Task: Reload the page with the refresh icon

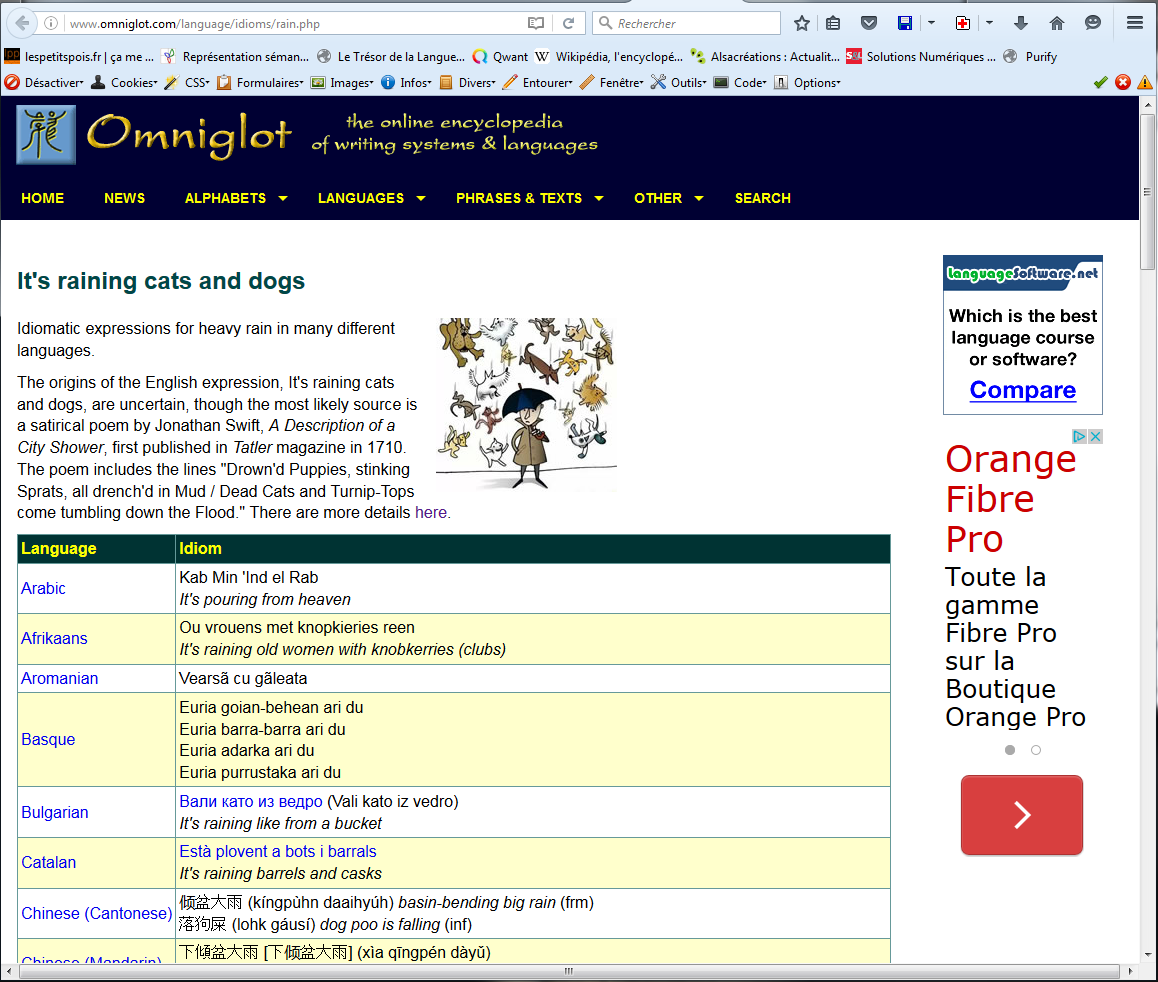Action: [568, 23]
